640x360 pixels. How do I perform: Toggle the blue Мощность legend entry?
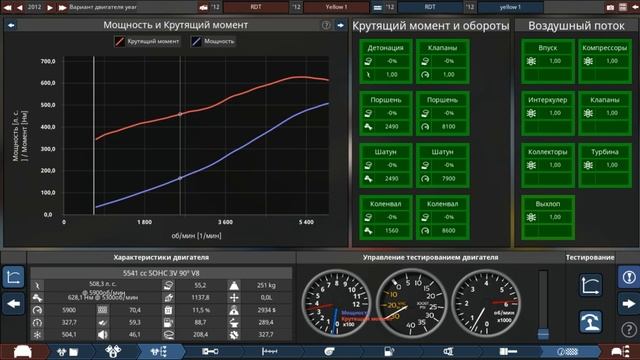[x=213, y=41]
